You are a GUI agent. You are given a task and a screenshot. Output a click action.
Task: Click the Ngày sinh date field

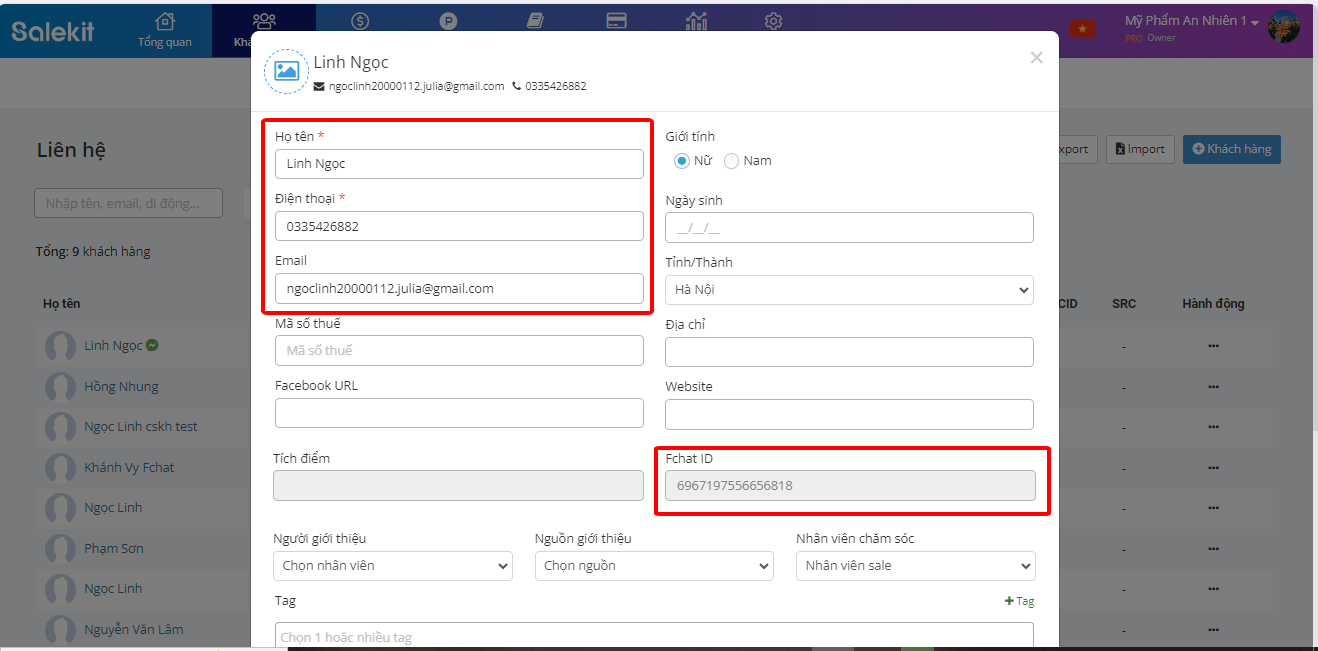849,228
